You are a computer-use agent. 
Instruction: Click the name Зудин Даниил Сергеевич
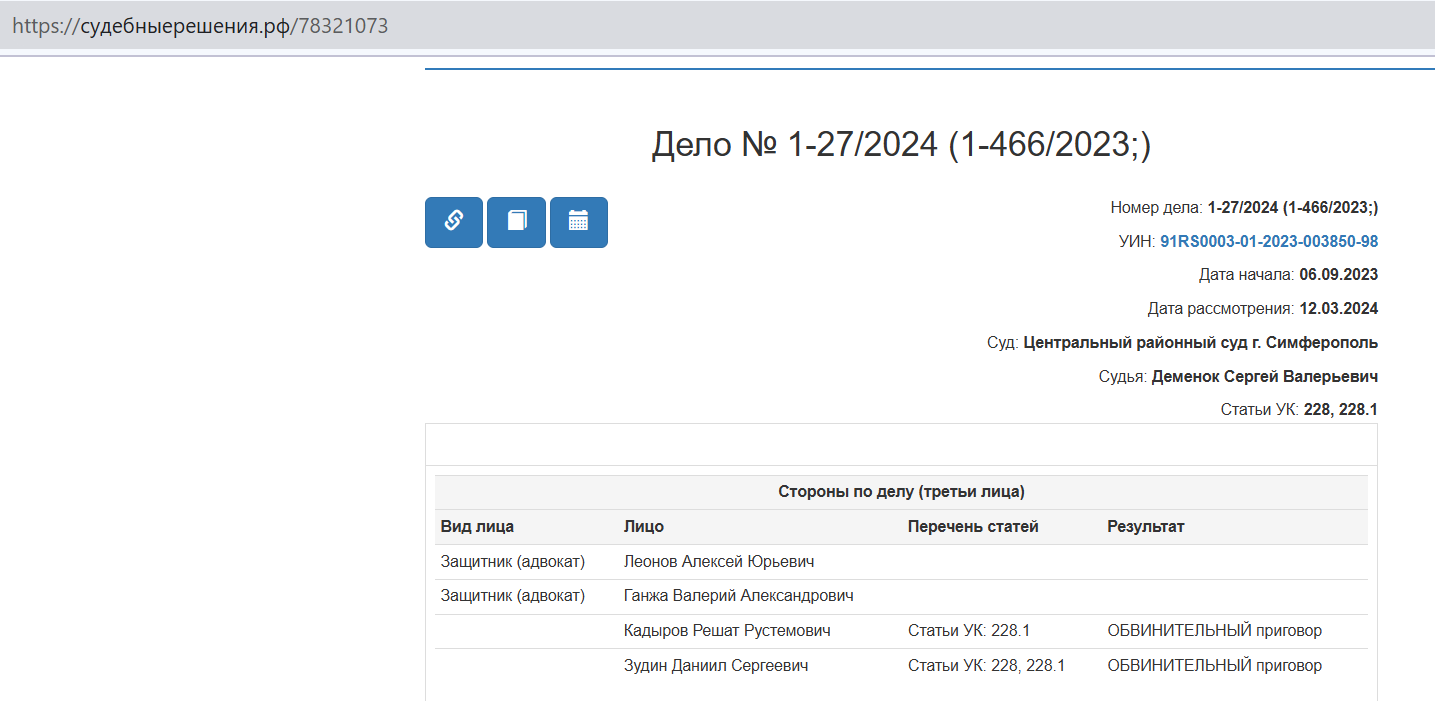click(x=715, y=666)
